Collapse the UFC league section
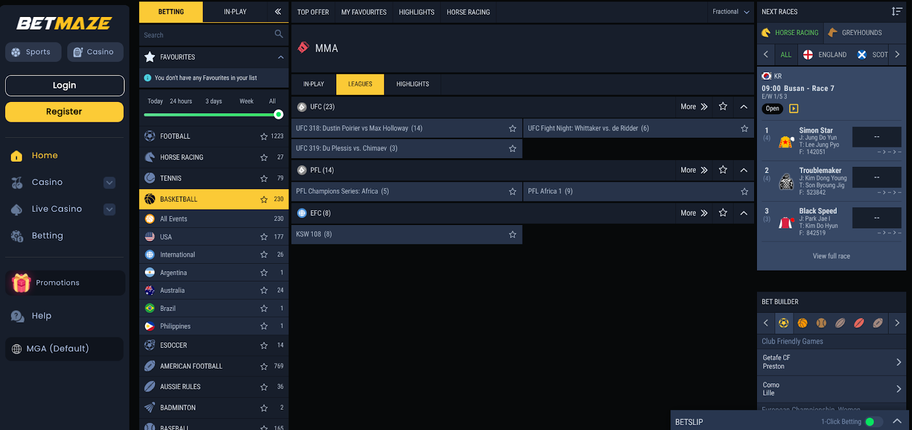 [743, 107]
